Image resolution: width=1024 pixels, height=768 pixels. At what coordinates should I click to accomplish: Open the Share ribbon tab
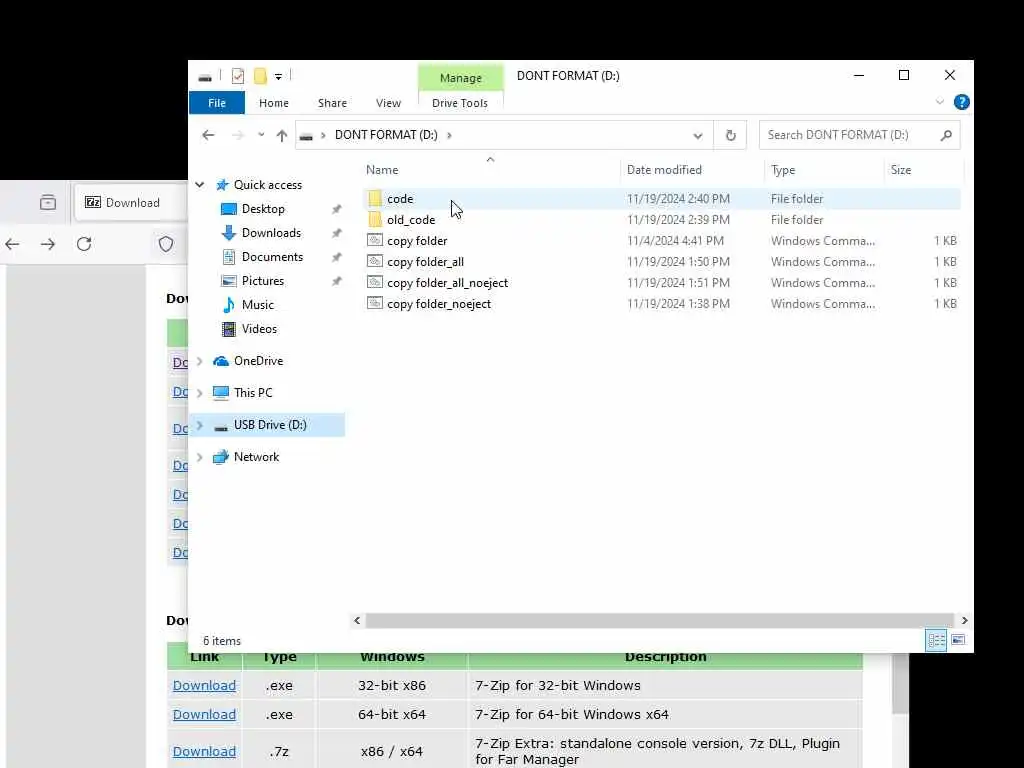pos(332,103)
